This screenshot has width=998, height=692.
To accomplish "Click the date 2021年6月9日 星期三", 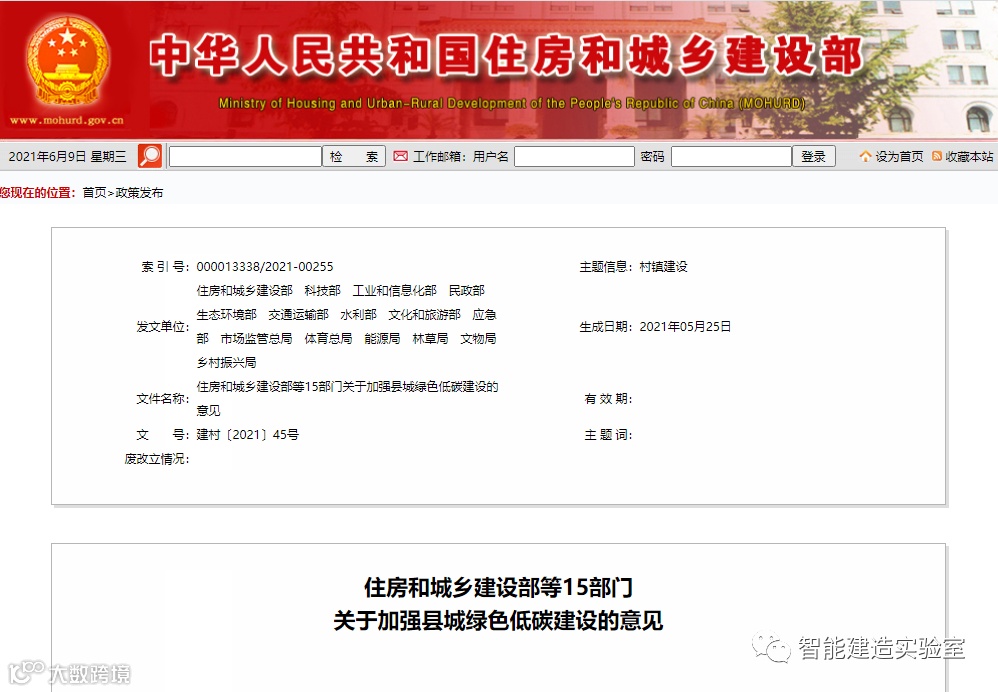I will pyautogui.click(x=67, y=157).
